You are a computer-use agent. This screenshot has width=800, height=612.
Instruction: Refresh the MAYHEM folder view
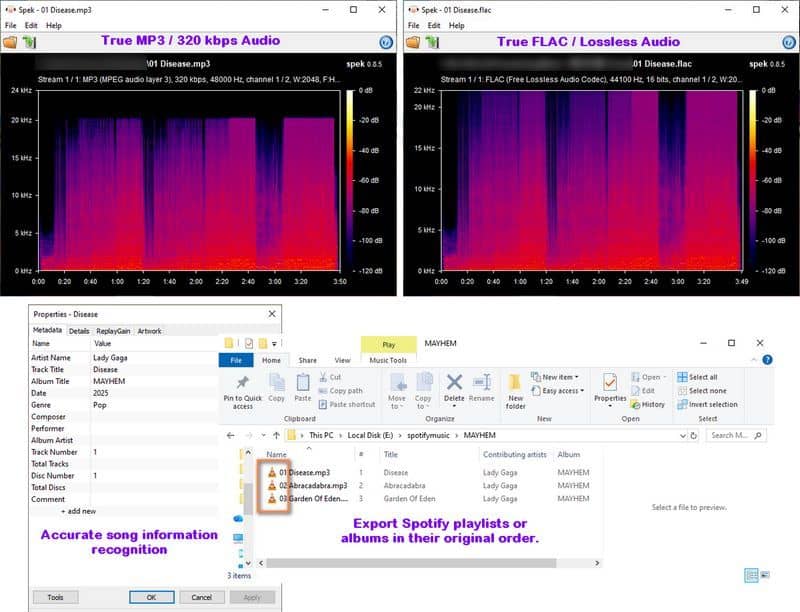tap(693, 436)
